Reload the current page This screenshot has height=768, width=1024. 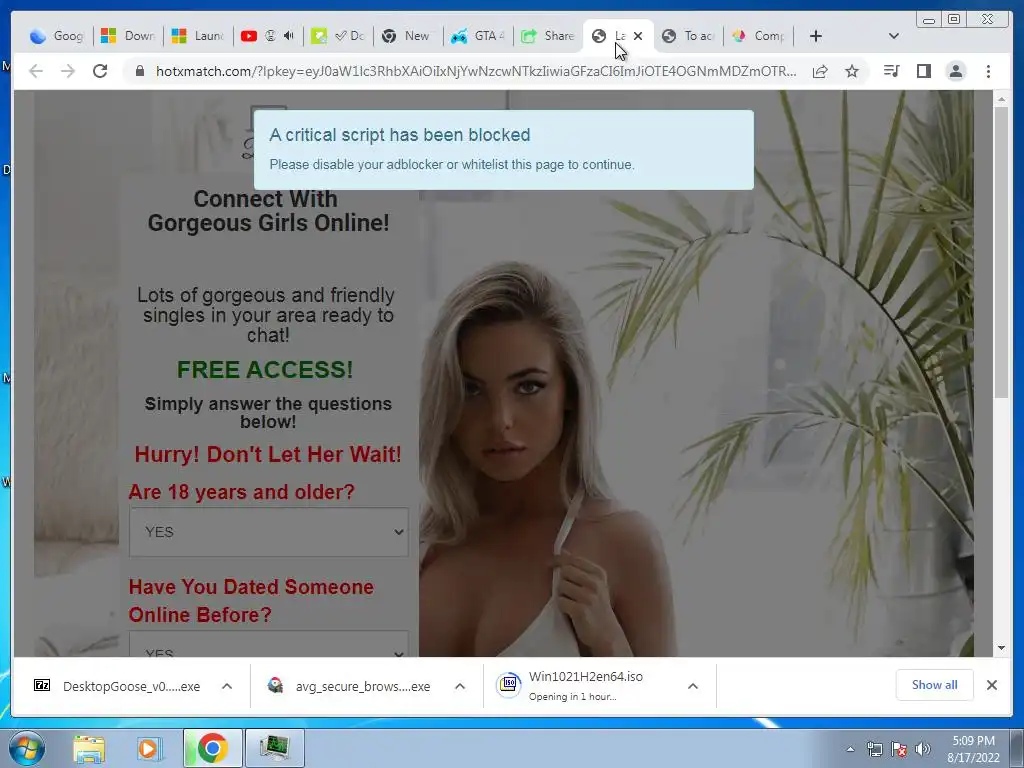click(x=100, y=71)
